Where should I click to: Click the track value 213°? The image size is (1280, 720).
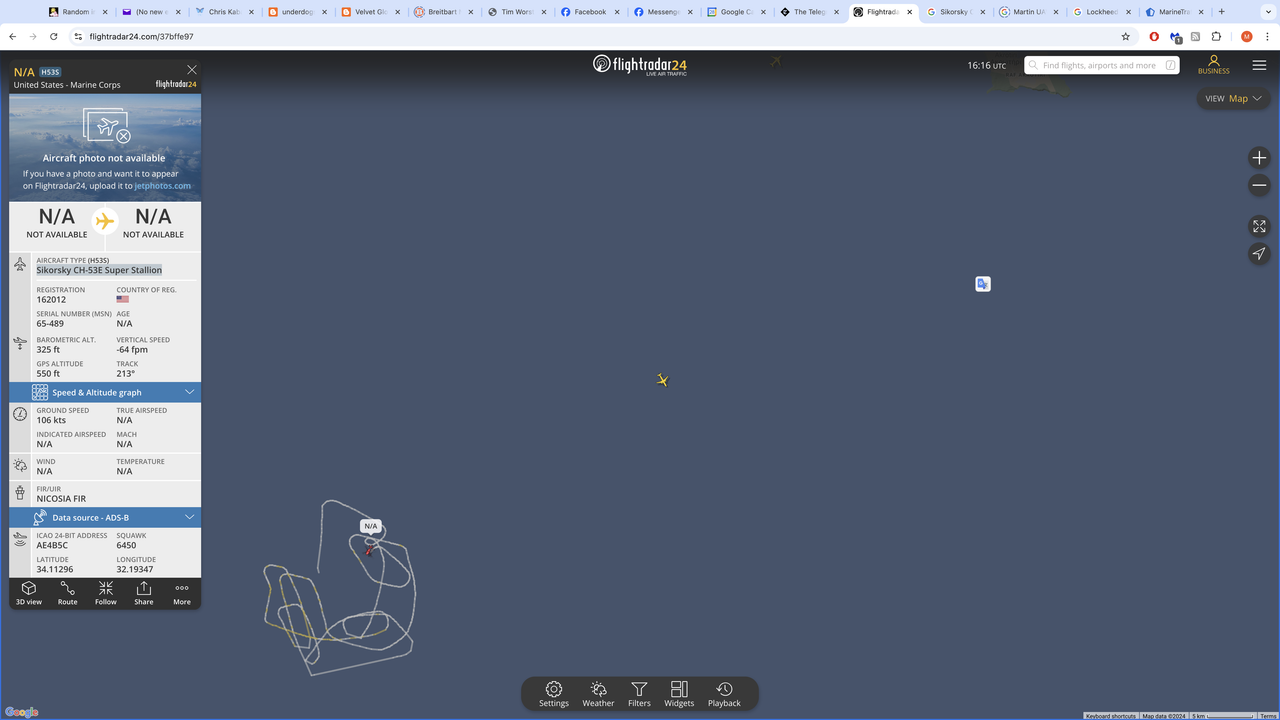coord(126,373)
